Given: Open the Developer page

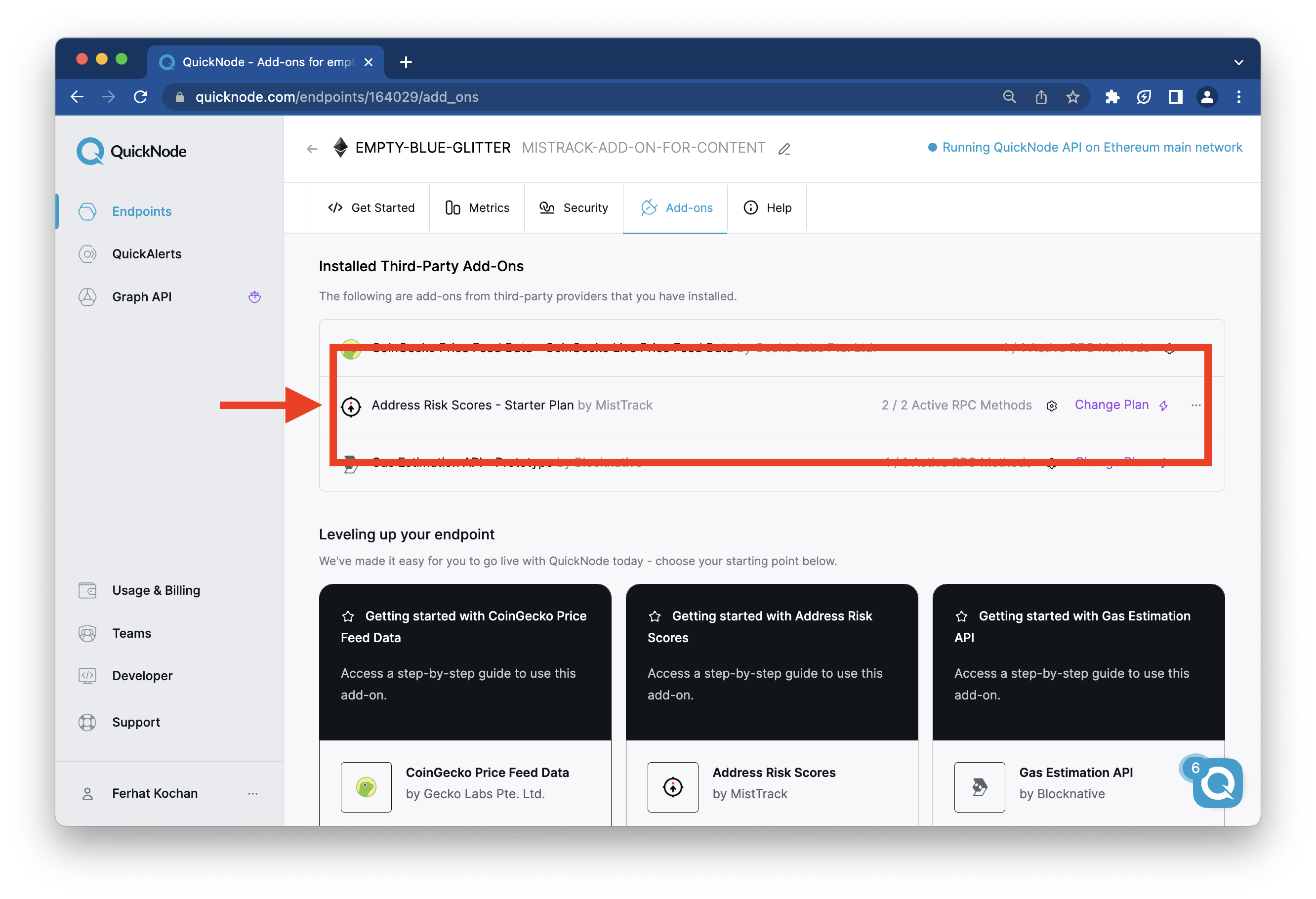Looking at the screenshot, I should coord(142,675).
